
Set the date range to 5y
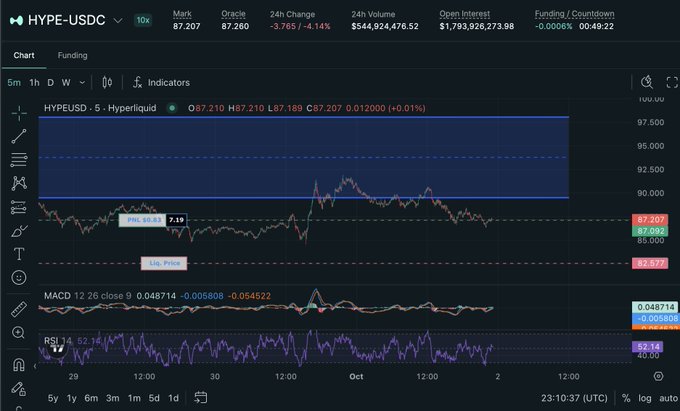click(x=53, y=398)
